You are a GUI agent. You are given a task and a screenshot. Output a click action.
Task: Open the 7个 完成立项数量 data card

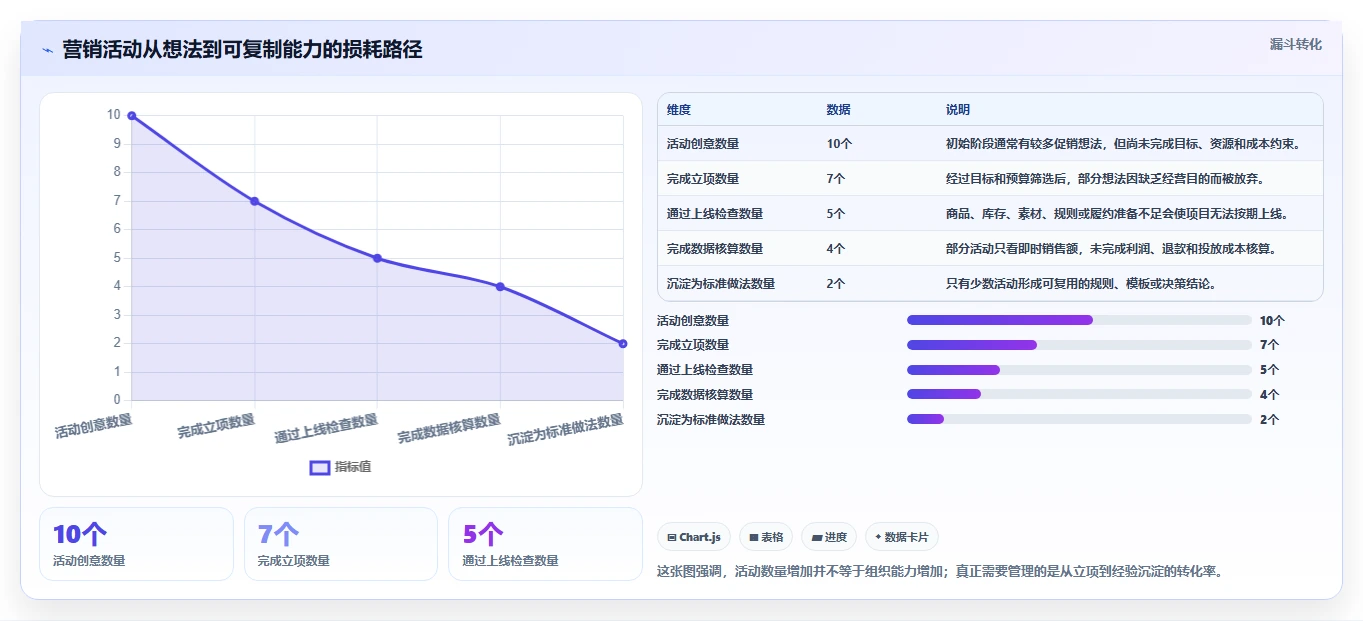(341, 544)
